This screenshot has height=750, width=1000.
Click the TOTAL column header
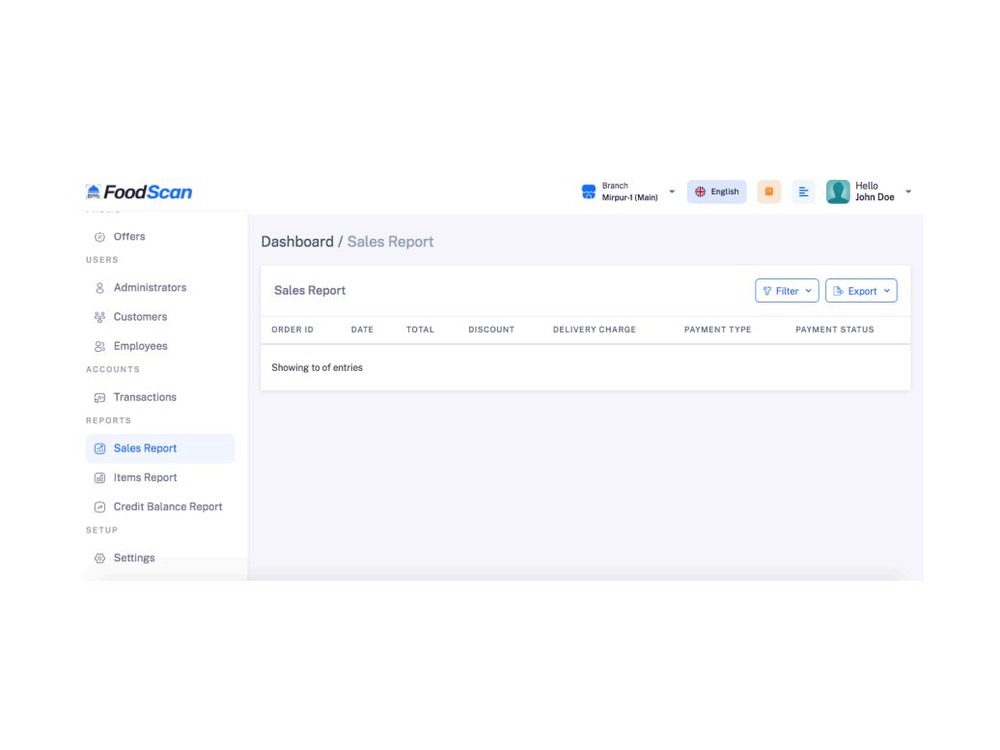420,330
